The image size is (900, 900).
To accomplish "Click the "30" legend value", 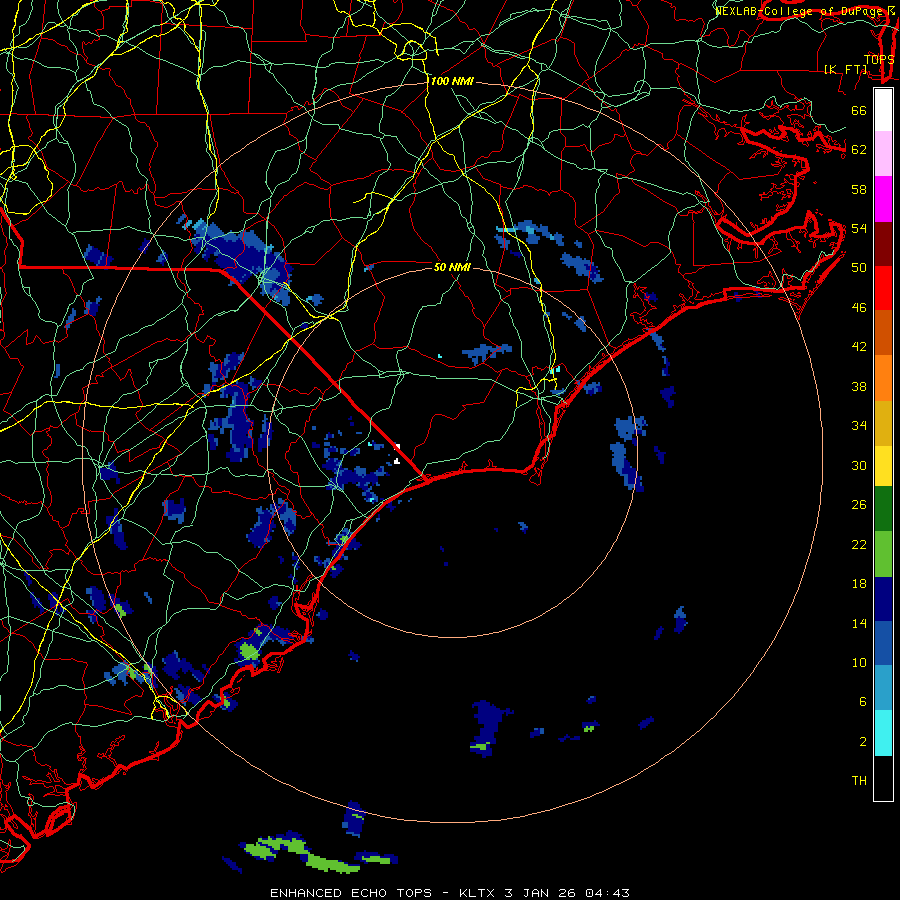I will [x=859, y=465].
